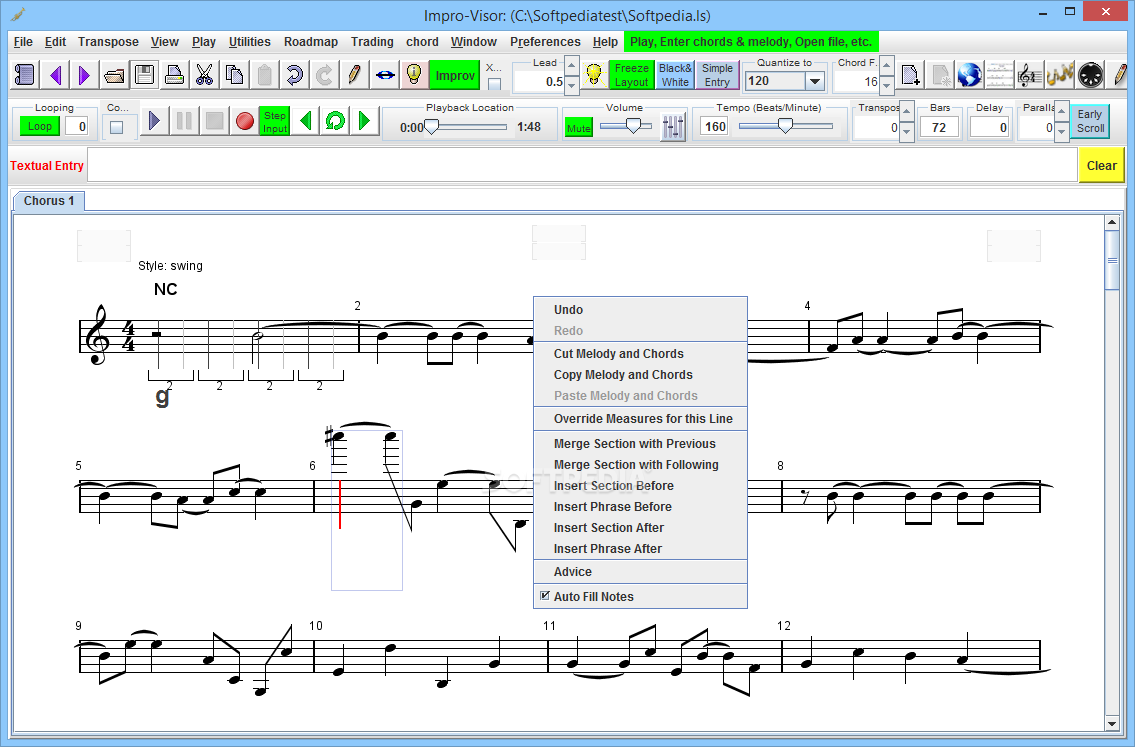Click the blue note-head icon
Screen dimensions: 1135x747
[384, 75]
